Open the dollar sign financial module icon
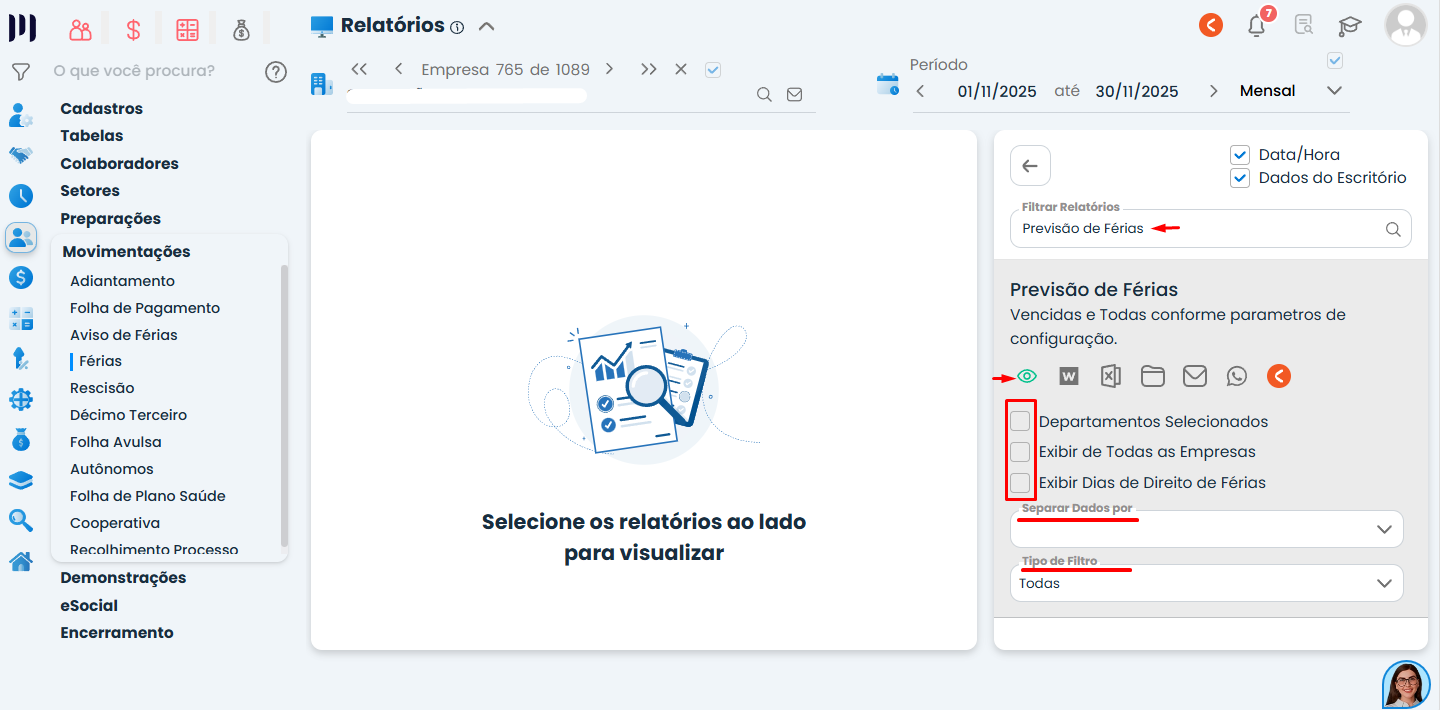Viewport: 1440px width, 710px height. click(133, 30)
